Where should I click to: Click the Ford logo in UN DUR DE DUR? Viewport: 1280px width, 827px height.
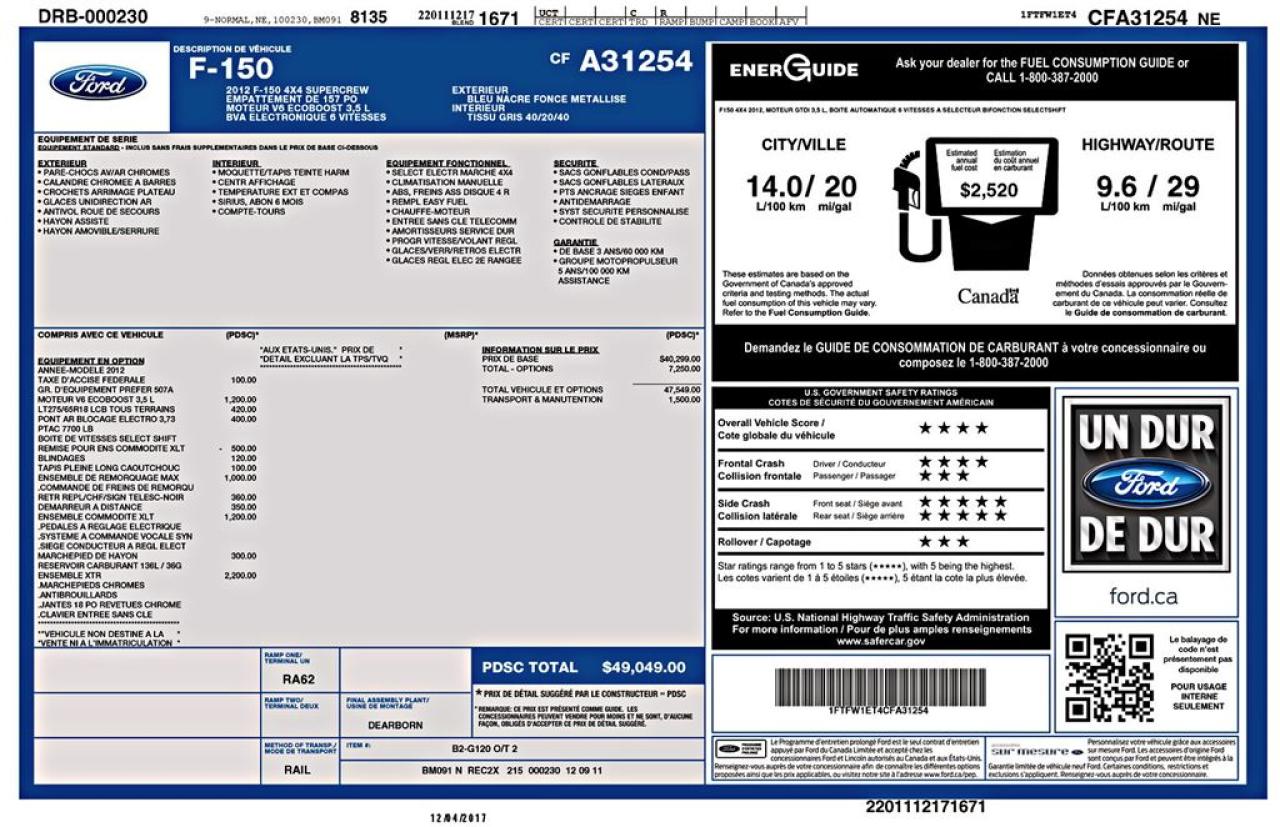tap(1146, 485)
